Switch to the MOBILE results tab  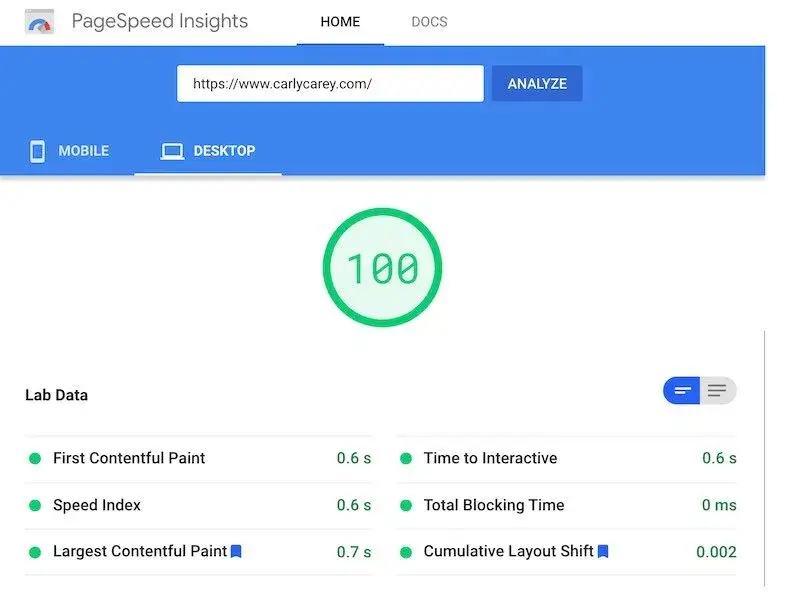click(68, 151)
